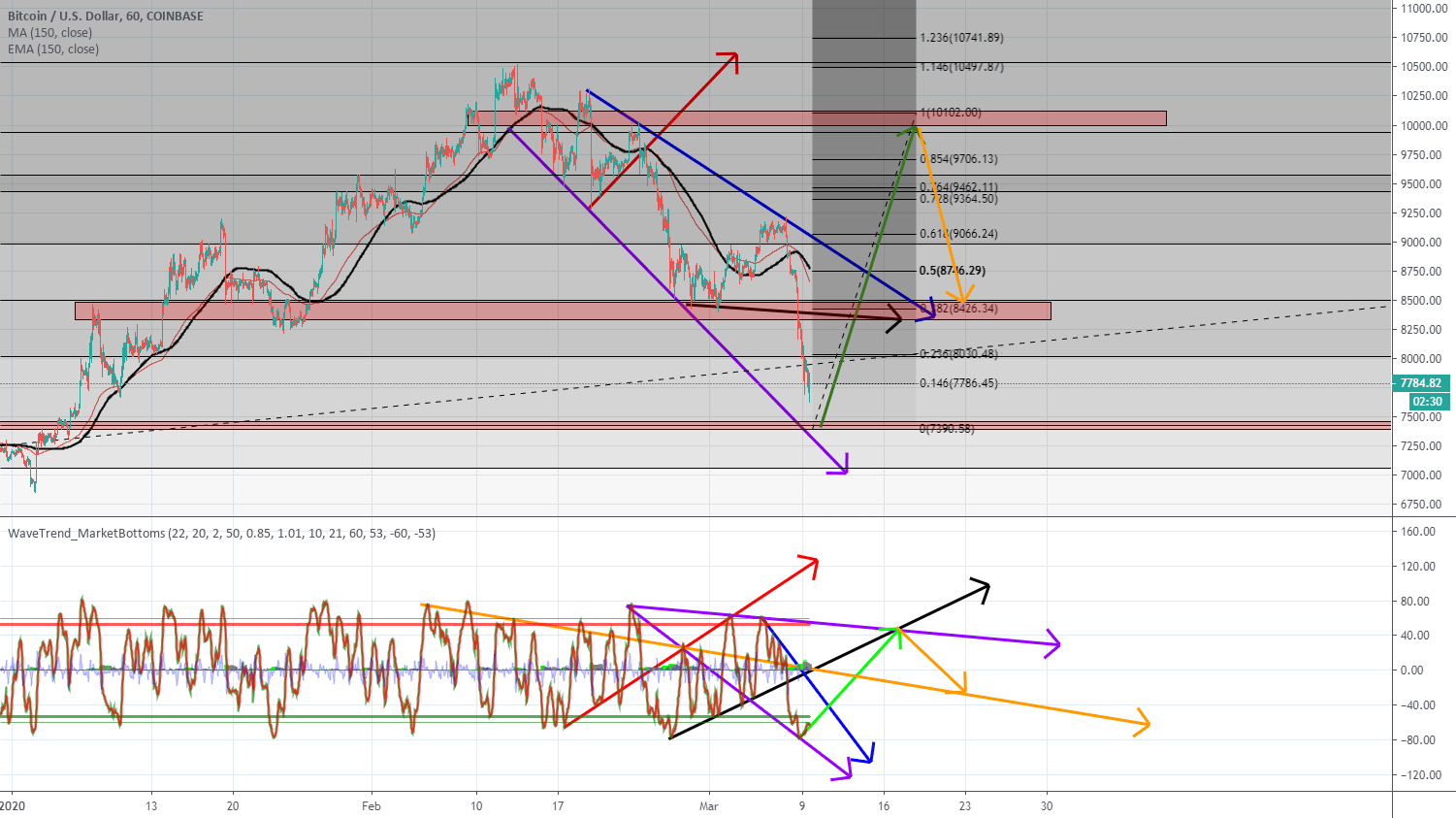Select Fibonacci label 0.618(9066.24)

tap(958, 234)
